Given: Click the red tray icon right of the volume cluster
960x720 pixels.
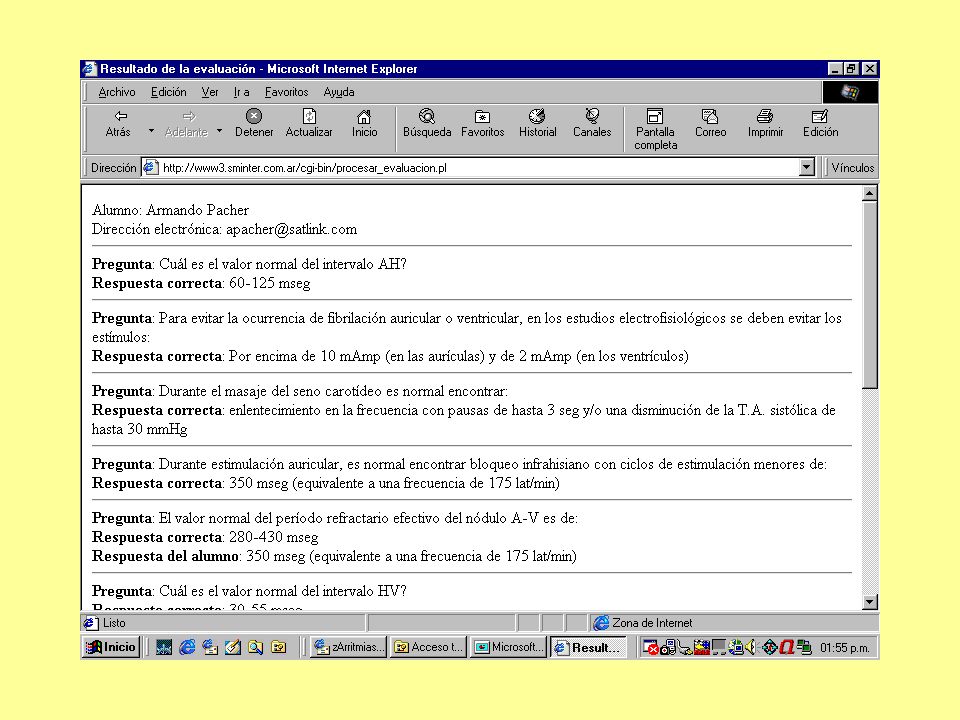Looking at the screenshot, I should click(787, 647).
